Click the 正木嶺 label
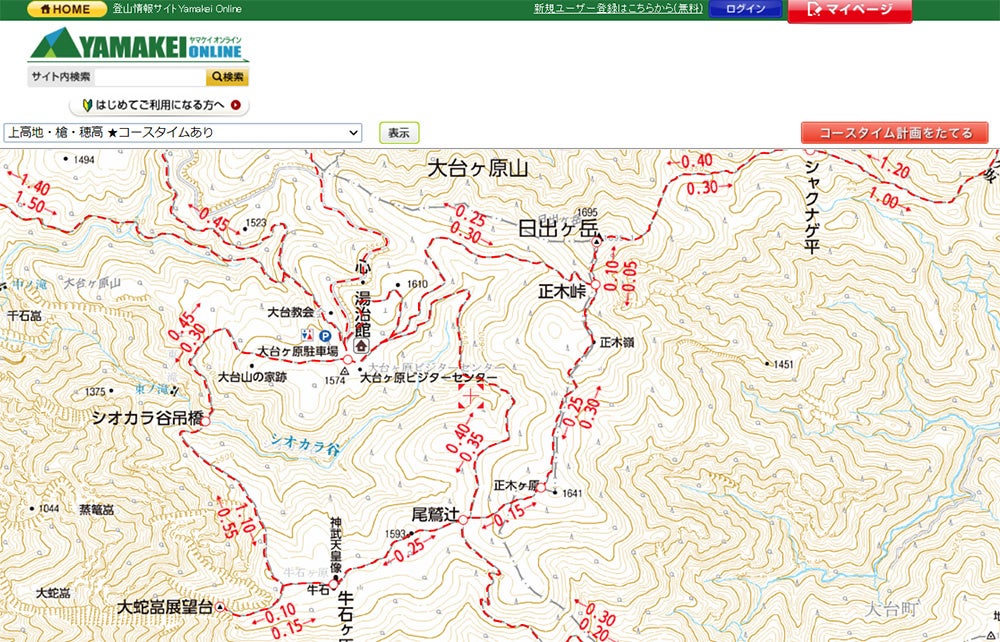This screenshot has width=1000, height=642. point(617,343)
